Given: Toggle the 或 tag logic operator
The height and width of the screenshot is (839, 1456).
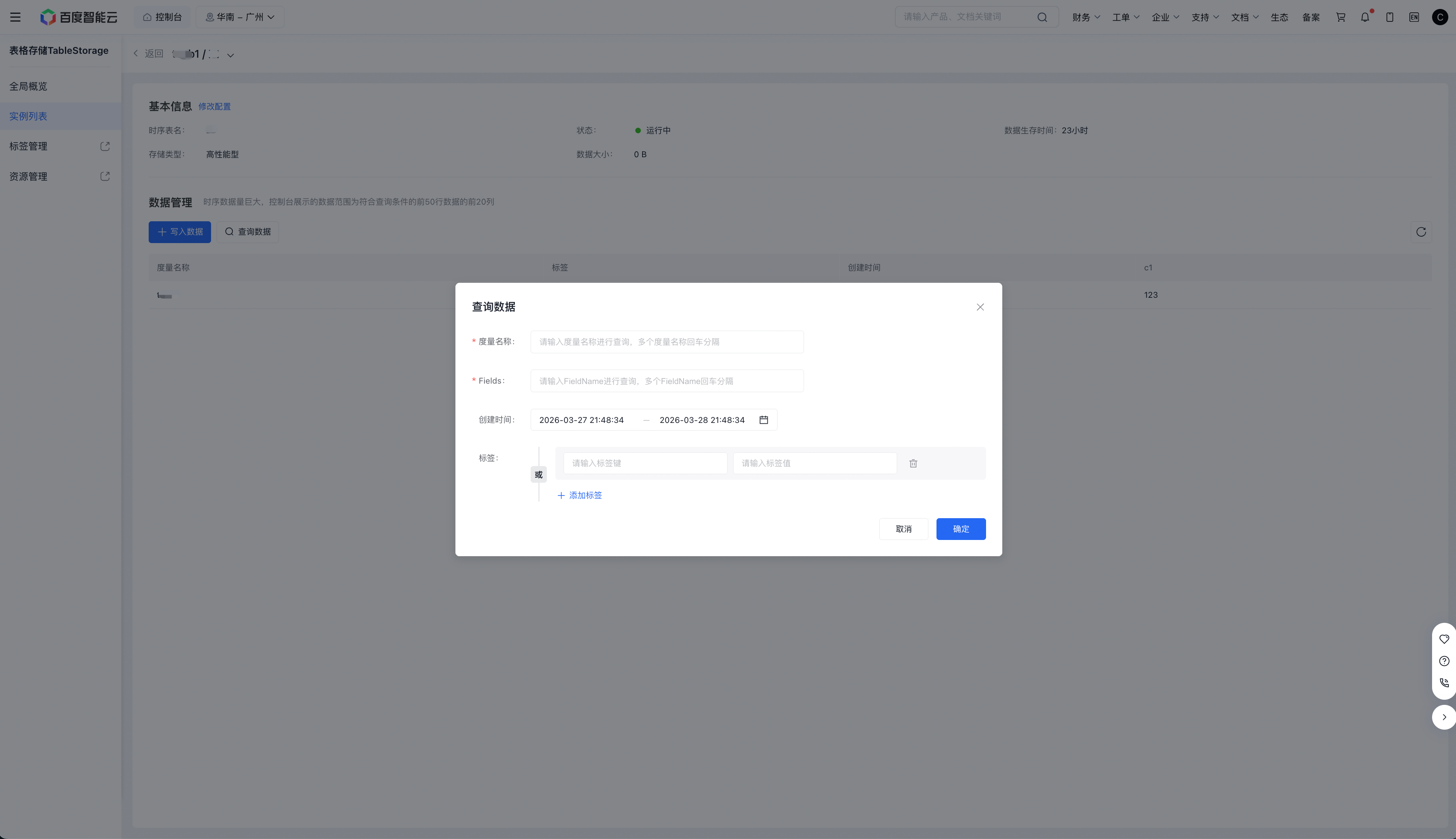Looking at the screenshot, I should pyautogui.click(x=538, y=475).
